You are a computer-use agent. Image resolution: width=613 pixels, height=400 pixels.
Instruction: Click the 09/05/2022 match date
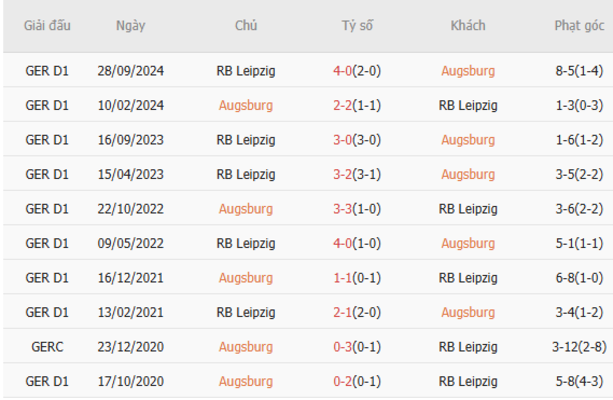tap(130, 243)
